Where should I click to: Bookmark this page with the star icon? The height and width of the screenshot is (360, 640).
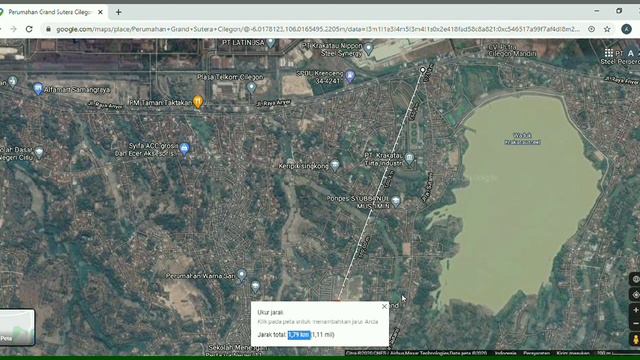click(x=607, y=29)
